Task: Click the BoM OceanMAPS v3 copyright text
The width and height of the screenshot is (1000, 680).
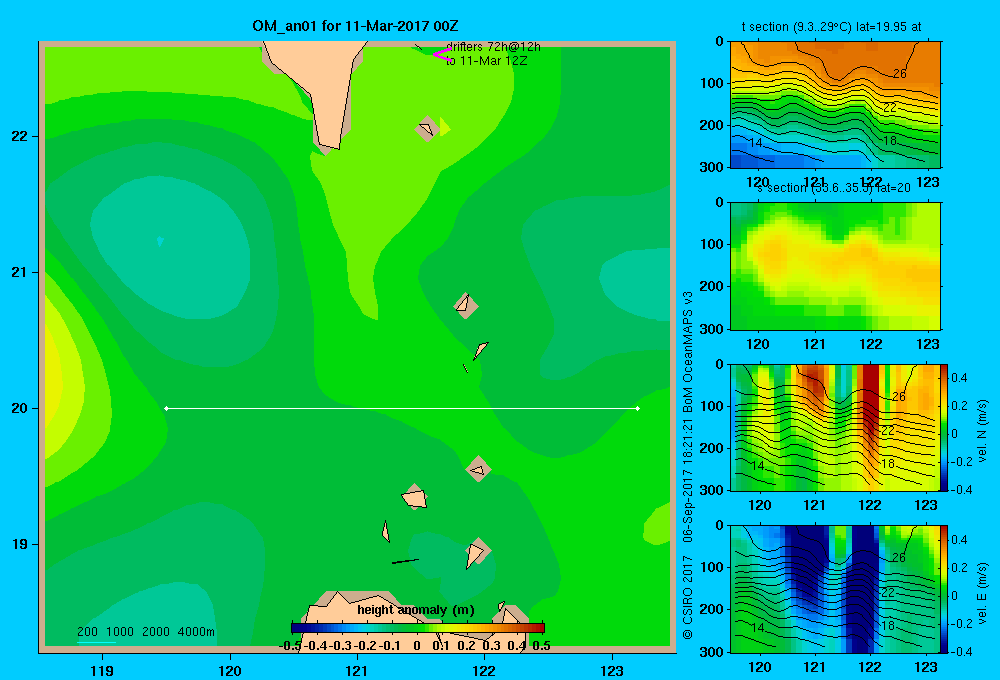Action: pos(688,466)
